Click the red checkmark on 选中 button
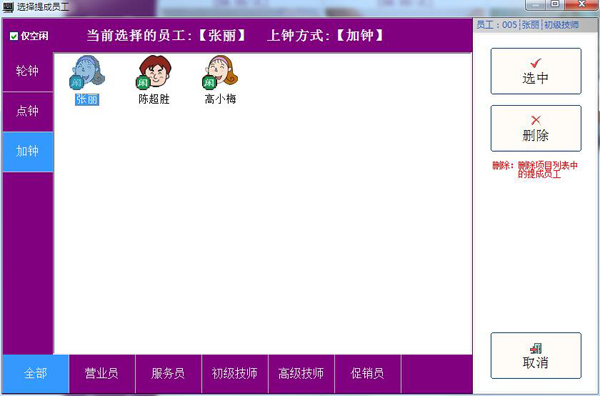Screen dimensions: 600x396 tap(536, 63)
